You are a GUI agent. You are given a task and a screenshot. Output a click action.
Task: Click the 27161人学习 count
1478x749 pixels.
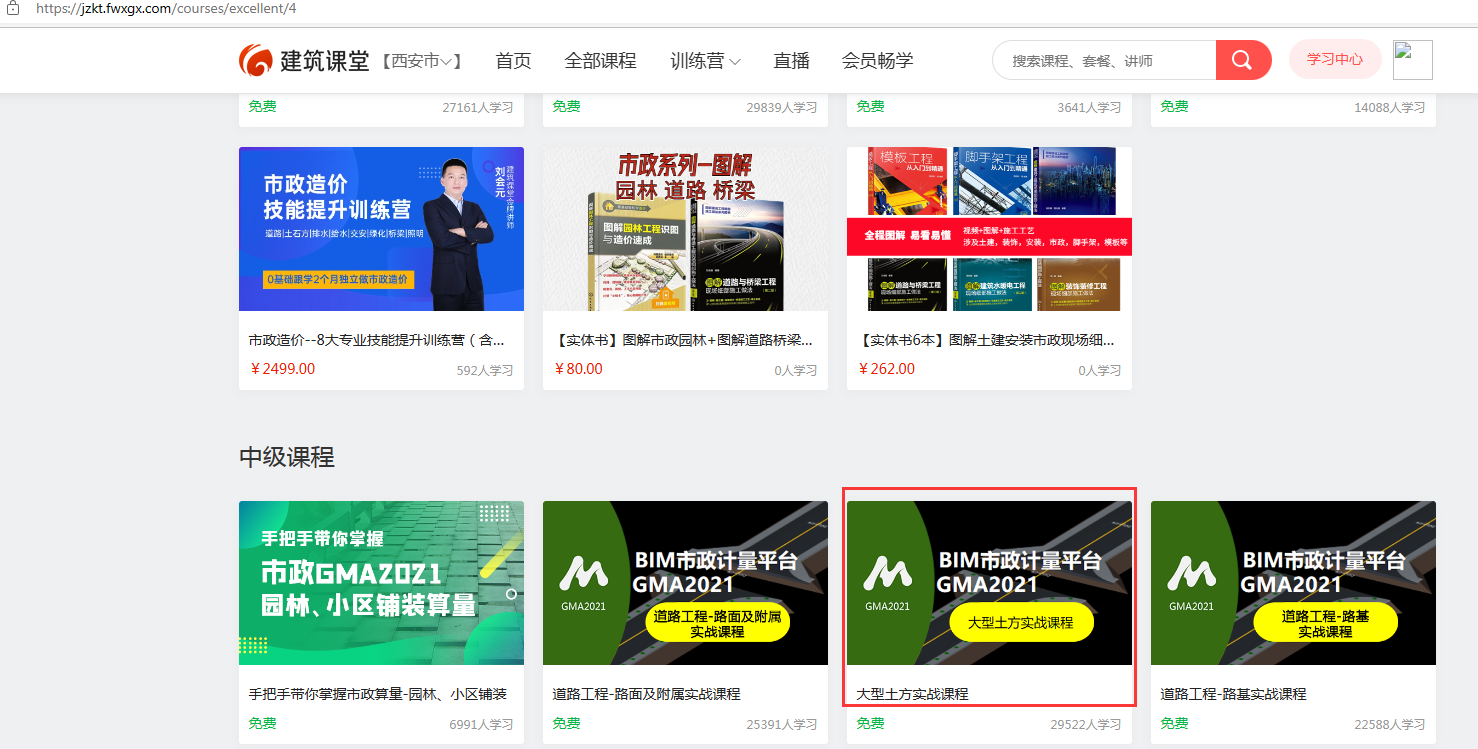click(478, 108)
